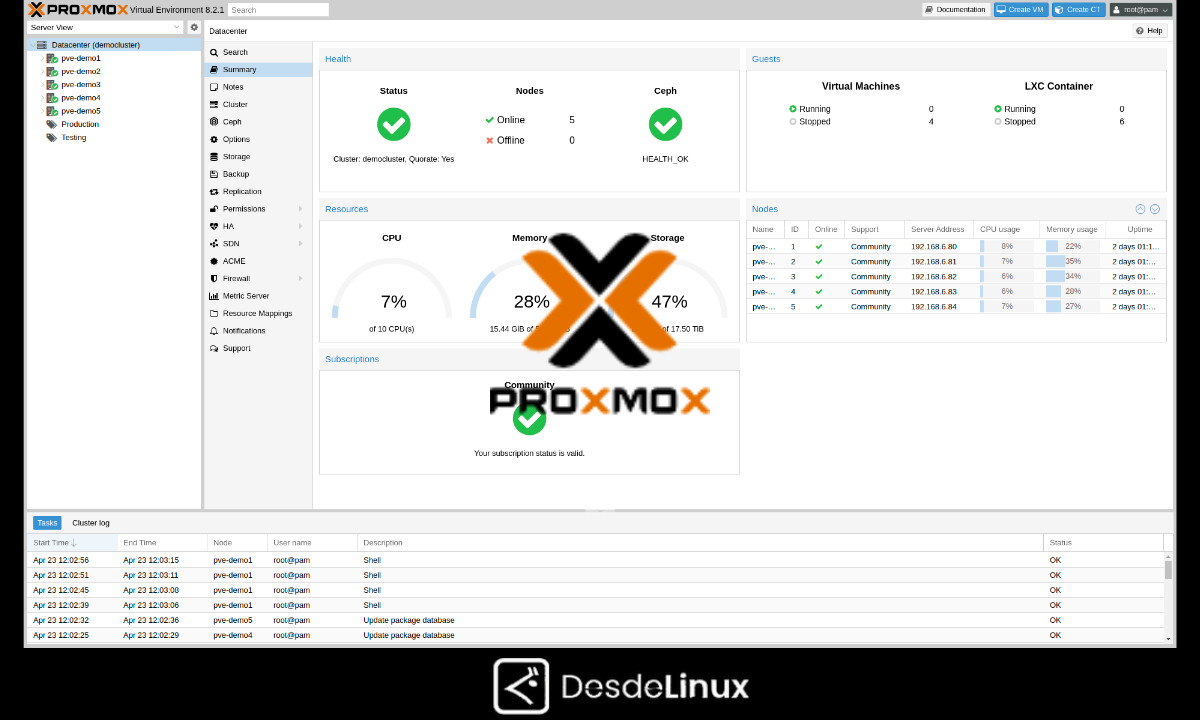Sort tasks by End Time column

pyautogui.click(x=162, y=543)
